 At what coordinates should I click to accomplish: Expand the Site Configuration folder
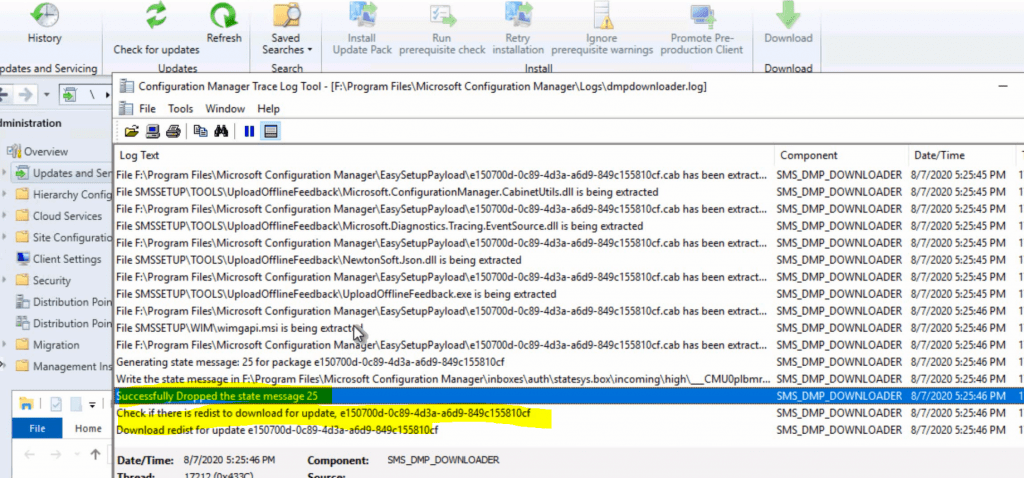pyautogui.click(x=5, y=238)
